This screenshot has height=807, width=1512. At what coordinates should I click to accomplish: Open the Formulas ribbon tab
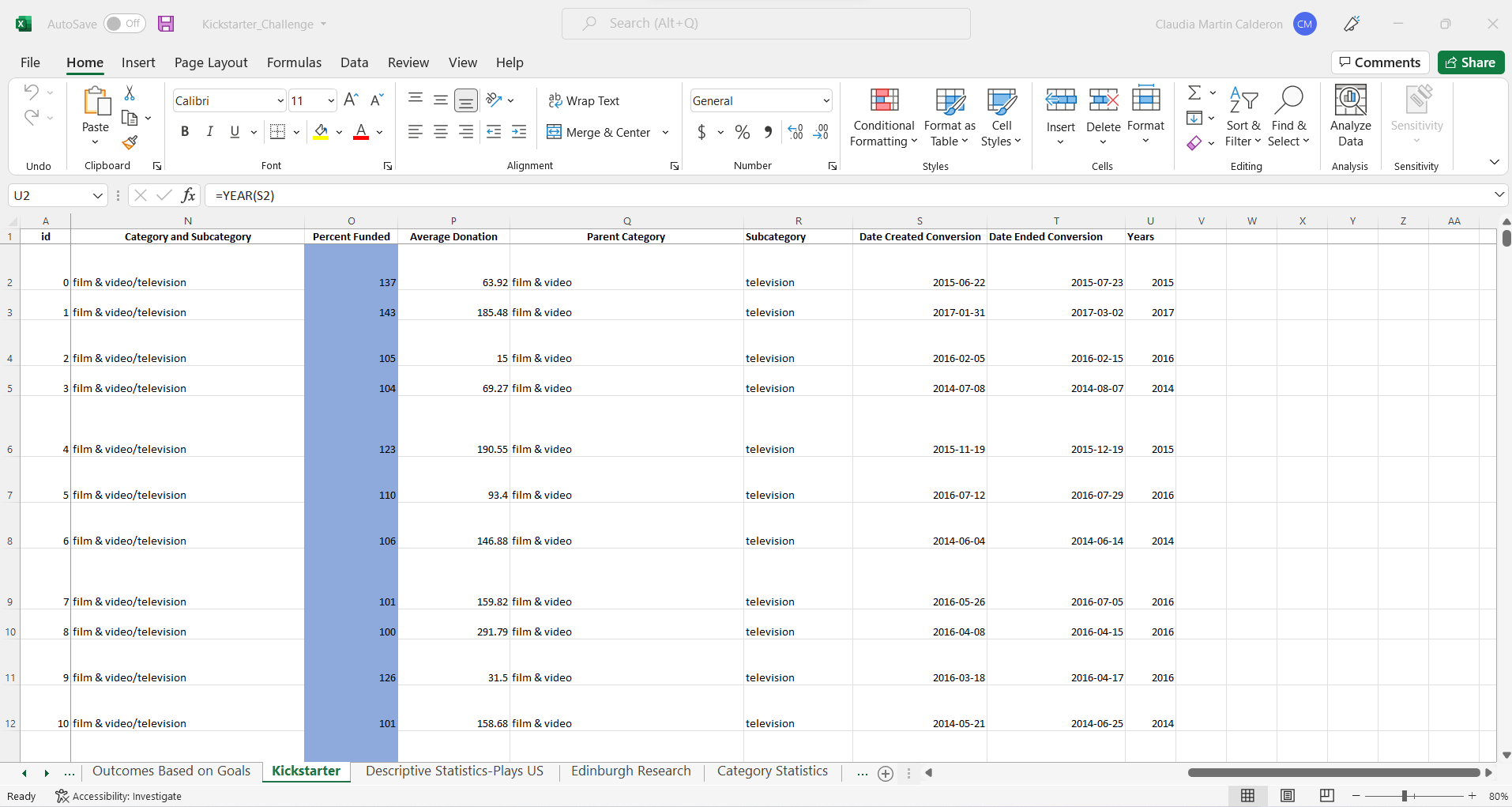click(294, 62)
